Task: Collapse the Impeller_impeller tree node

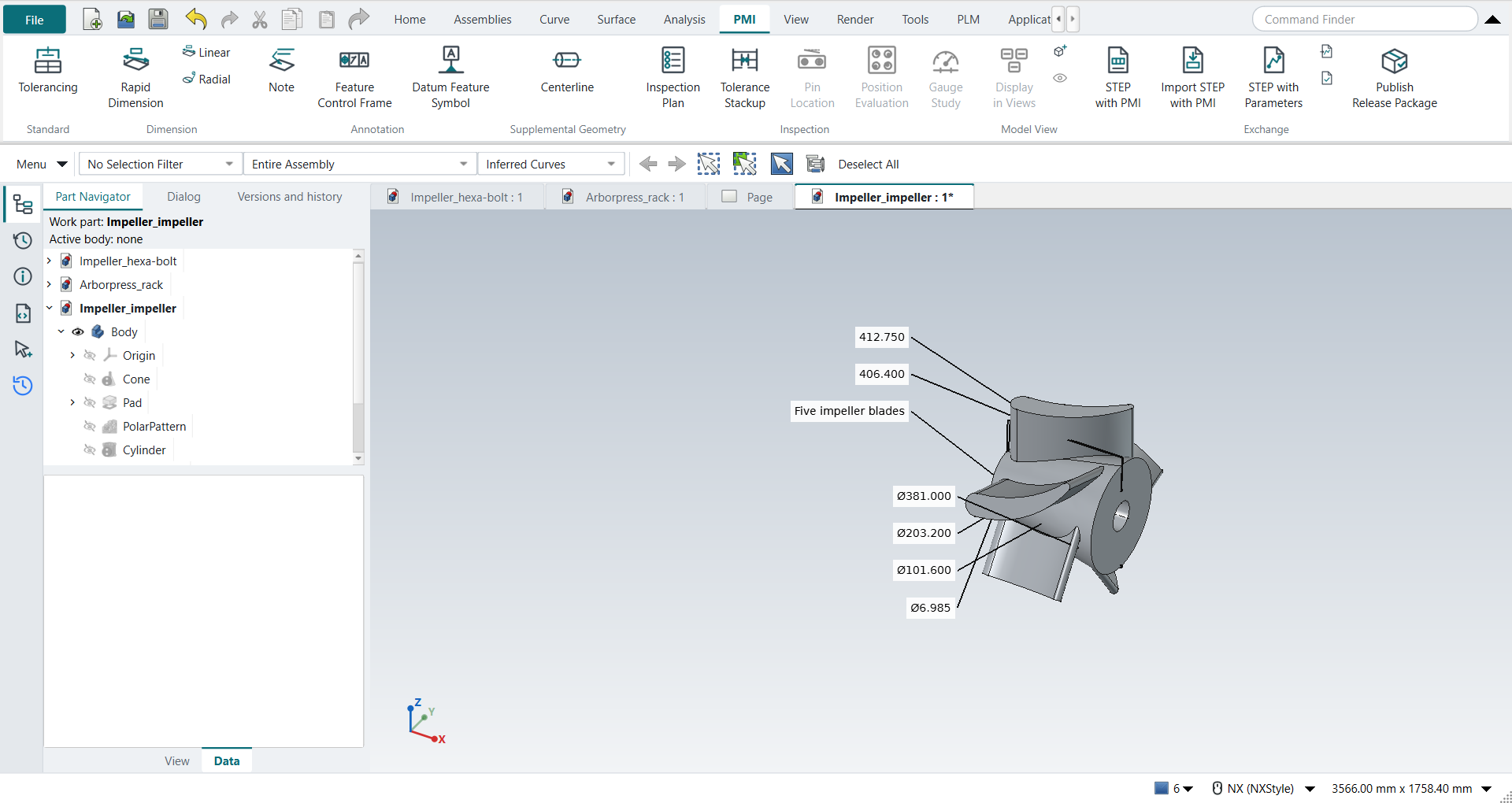Action: (x=49, y=308)
